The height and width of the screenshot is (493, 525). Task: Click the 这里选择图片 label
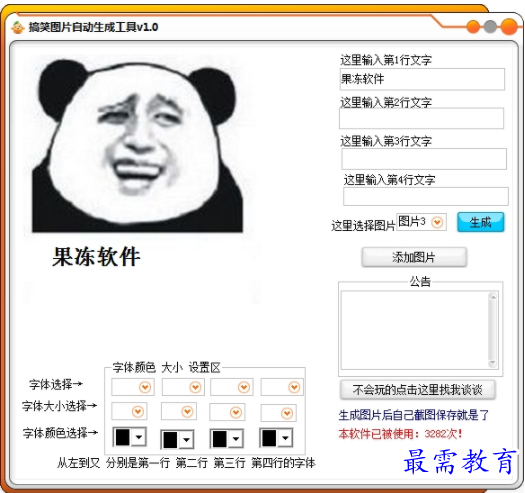pos(363,225)
